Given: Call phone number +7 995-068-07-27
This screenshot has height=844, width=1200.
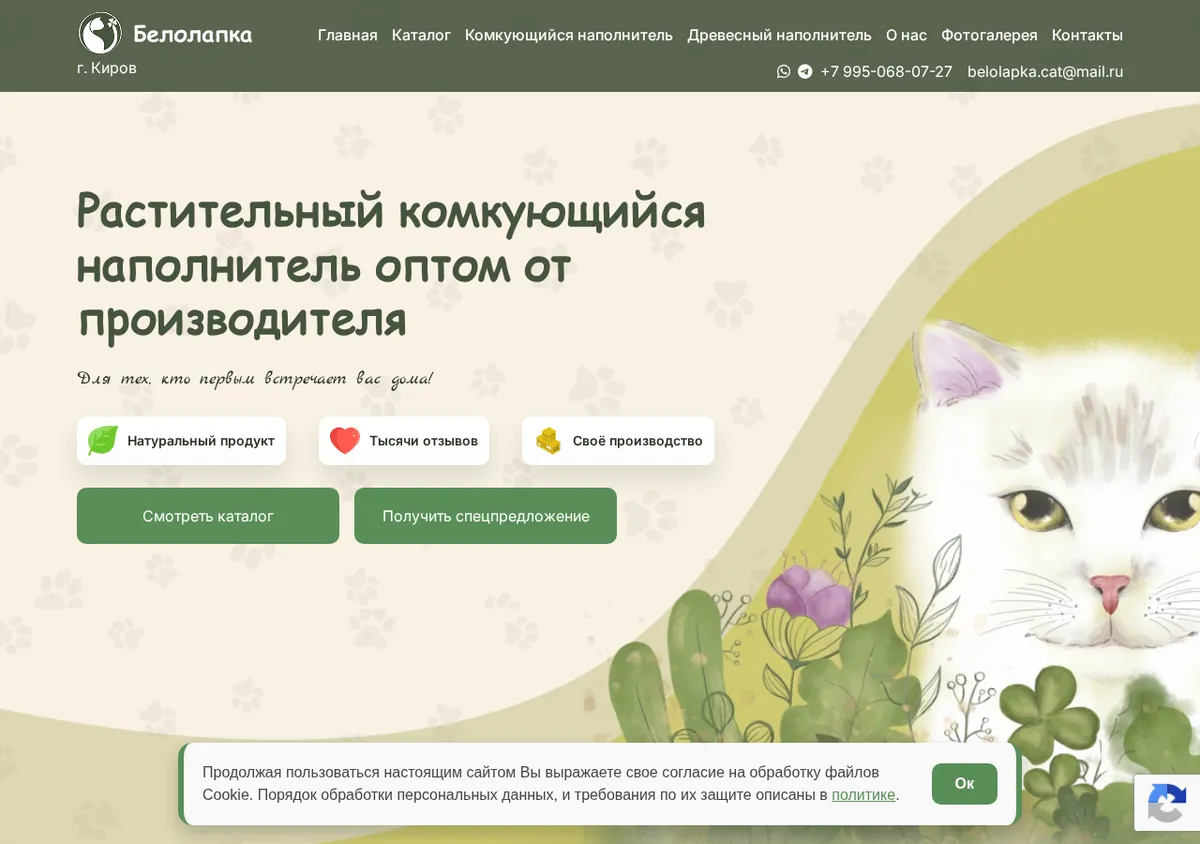Looking at the screenshot, I should [886, 72].
